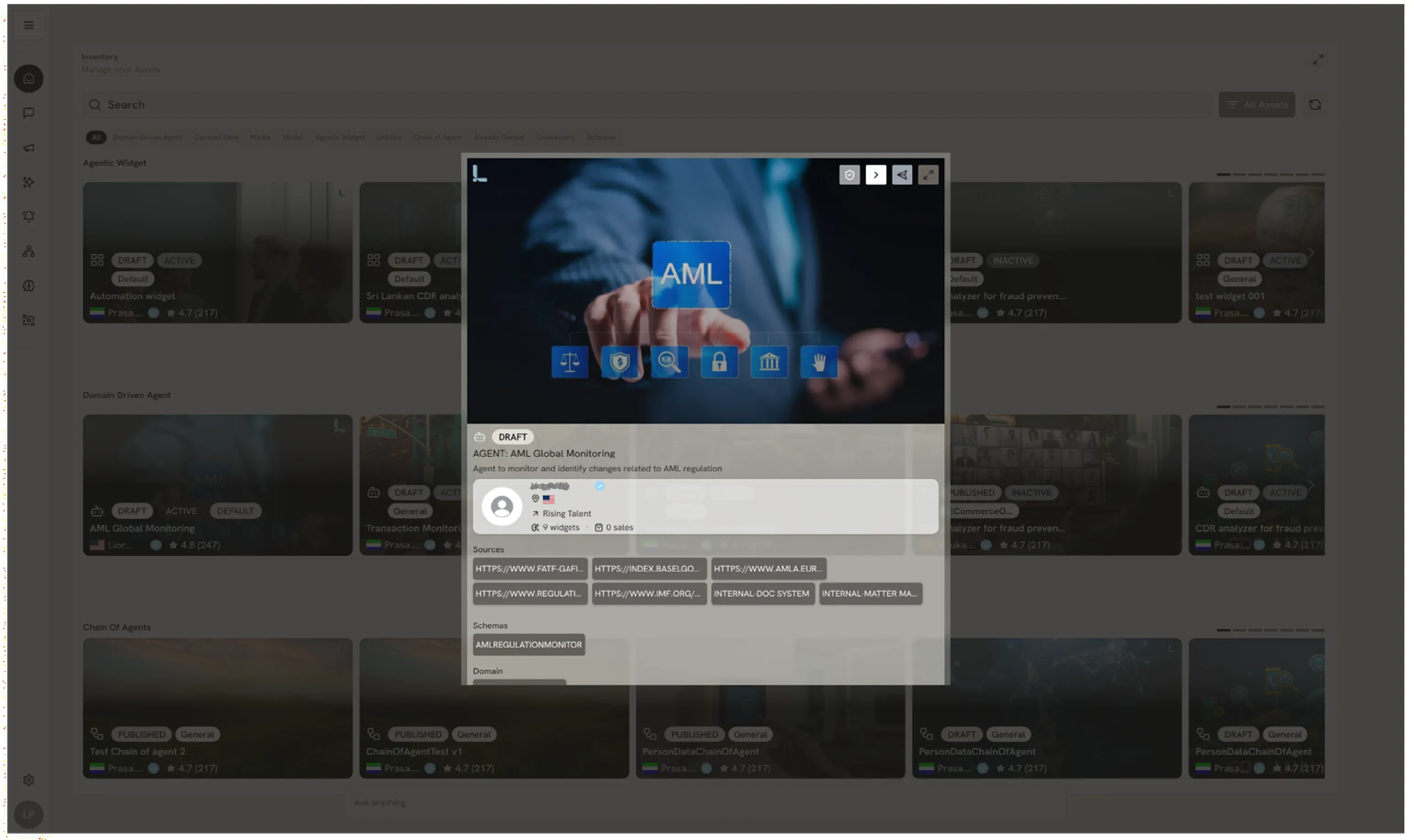Image resolution: width=1414 pixels, height=840 pixels.
Task: Click the agent icon beside modal DRAFT badge
Action: [x=479, y=437]
